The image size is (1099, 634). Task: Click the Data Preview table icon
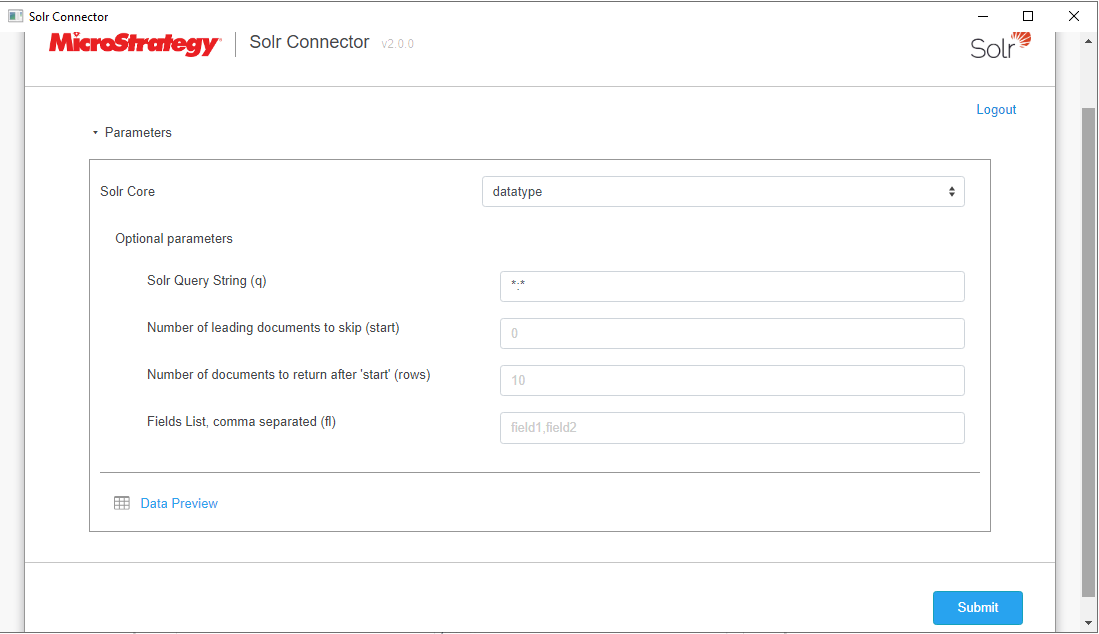point(122,503)
